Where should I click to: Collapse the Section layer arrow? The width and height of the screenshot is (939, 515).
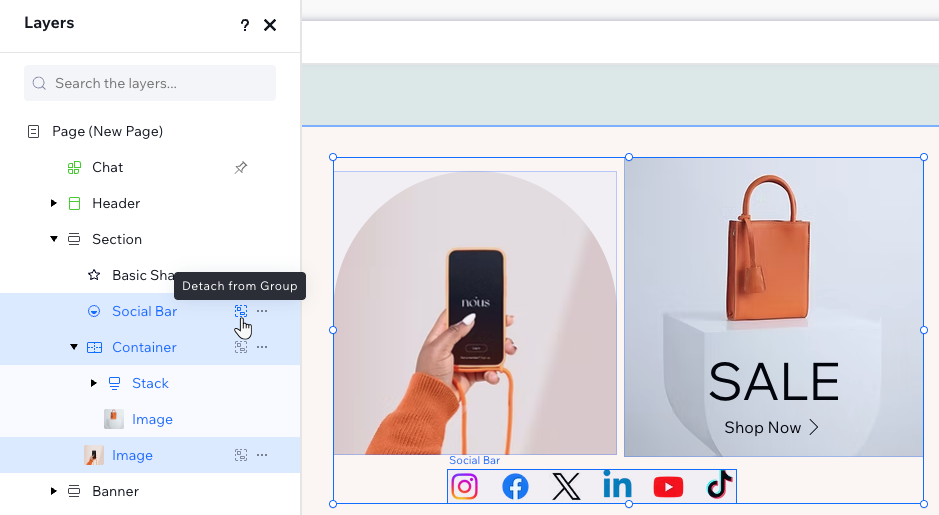point(54,239)
